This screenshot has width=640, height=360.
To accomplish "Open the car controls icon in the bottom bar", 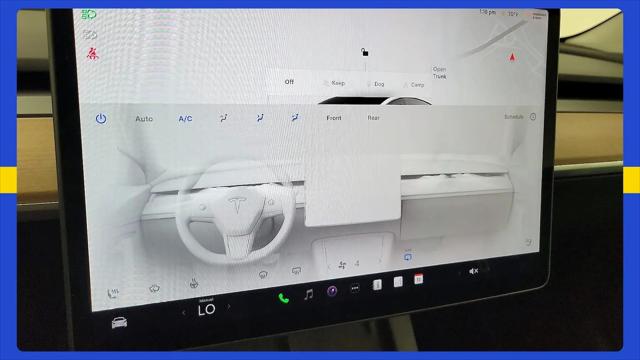I will (119, 323).
